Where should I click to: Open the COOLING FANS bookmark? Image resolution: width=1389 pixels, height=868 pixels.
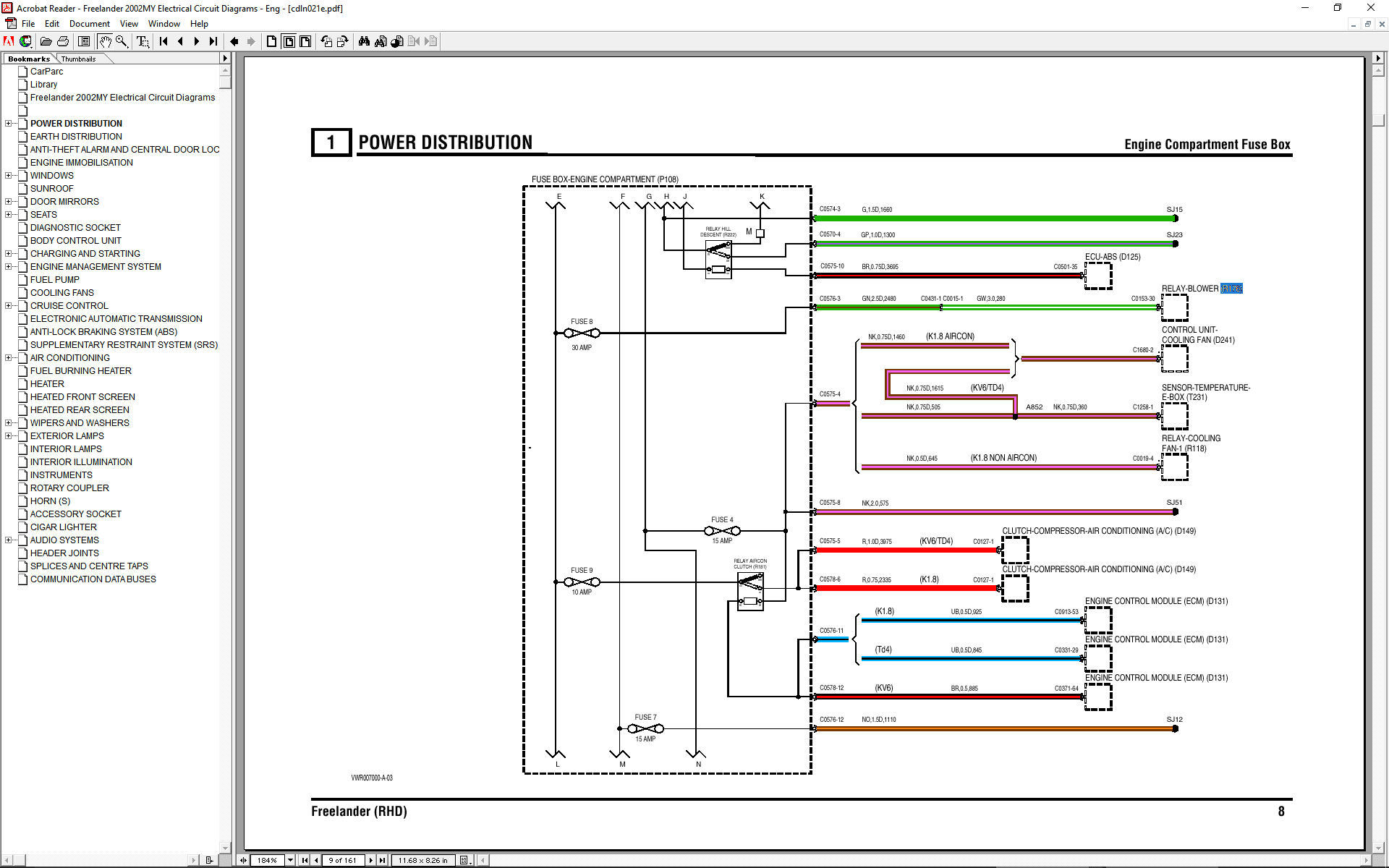[62, 293]
